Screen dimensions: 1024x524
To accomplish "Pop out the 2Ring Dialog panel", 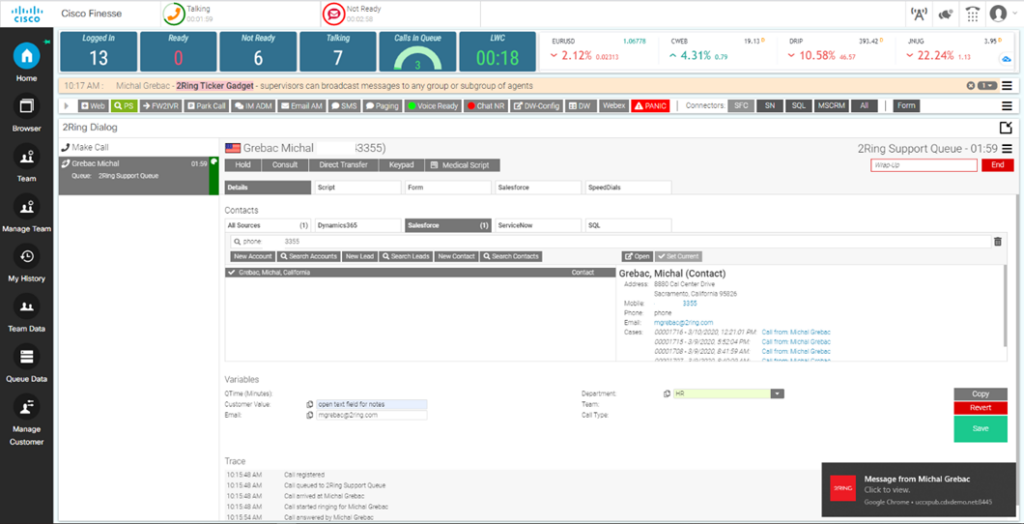I will pyautogui.click(x=1005, y=128).
